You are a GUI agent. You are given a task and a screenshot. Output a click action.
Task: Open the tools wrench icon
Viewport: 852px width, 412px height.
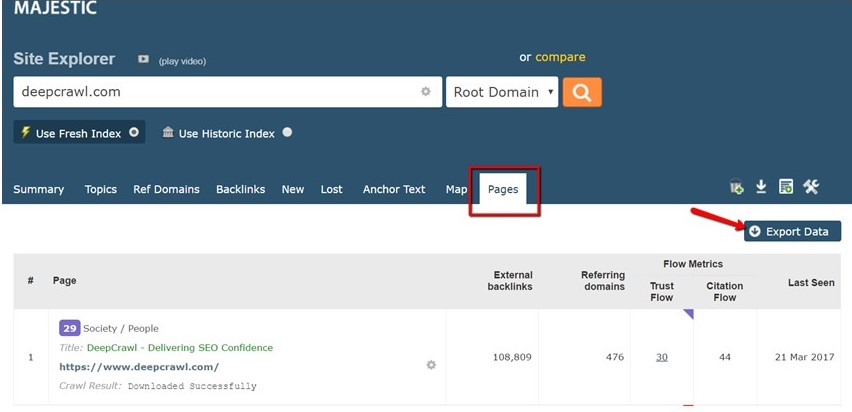tap(811, 187)
